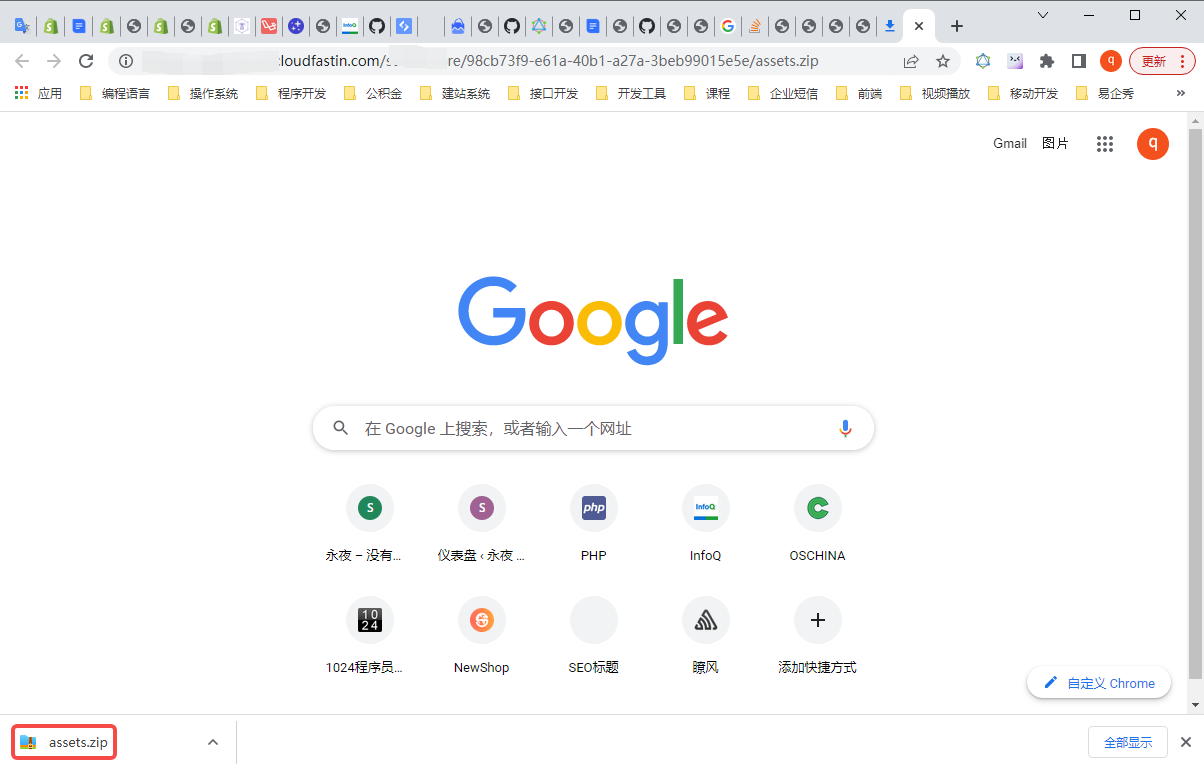The width and height of the screenshot is (1204, 770).
Task: View site information icon in address bar
Action: coord(126,61)
